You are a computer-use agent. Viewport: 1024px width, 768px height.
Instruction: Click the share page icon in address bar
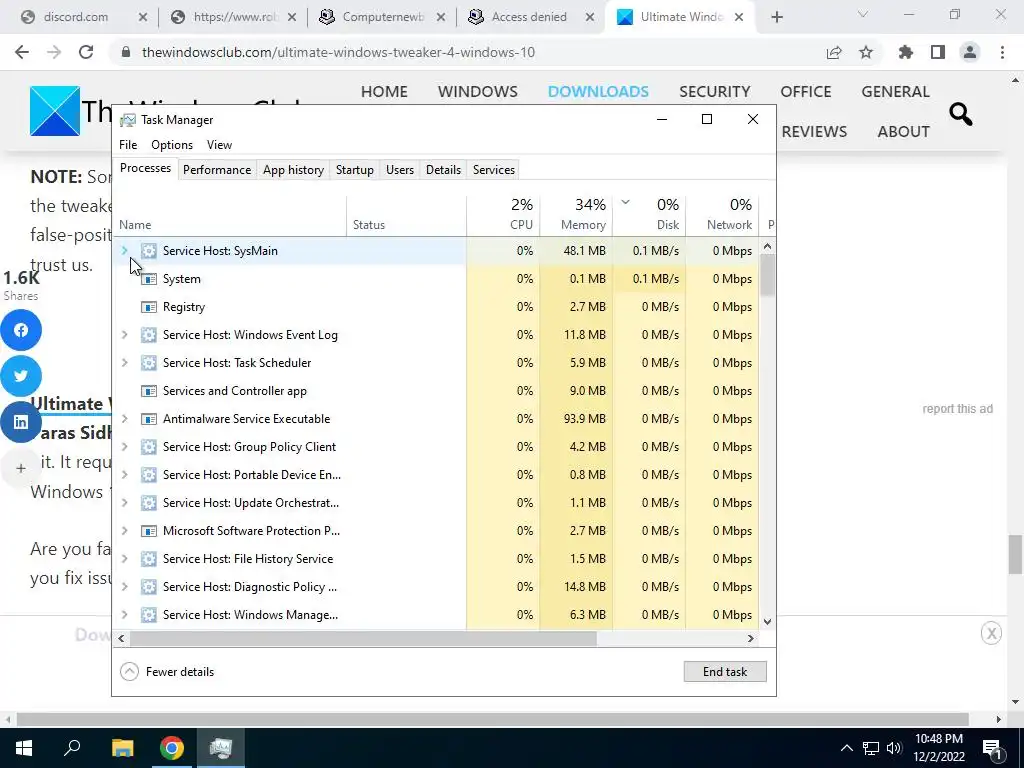click(834, 52)
